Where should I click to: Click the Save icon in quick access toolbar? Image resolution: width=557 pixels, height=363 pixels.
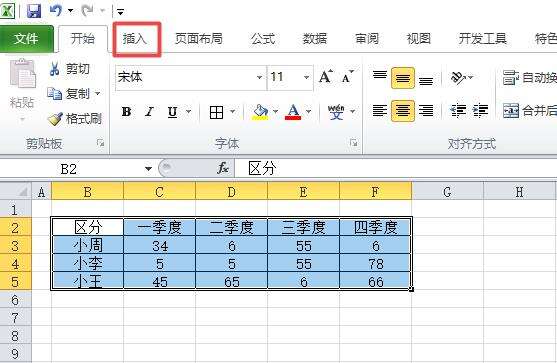pos(34,11)
